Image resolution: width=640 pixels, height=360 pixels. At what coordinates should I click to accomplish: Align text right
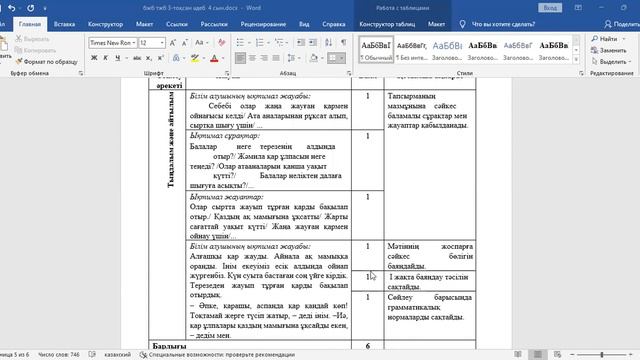pyautogui.click(x=264, y=58)
